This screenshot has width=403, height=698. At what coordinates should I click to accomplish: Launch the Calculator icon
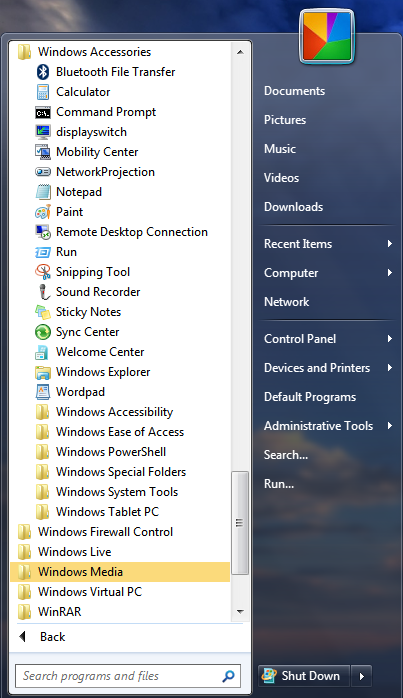pyautogui.click(x=43, y=92)
